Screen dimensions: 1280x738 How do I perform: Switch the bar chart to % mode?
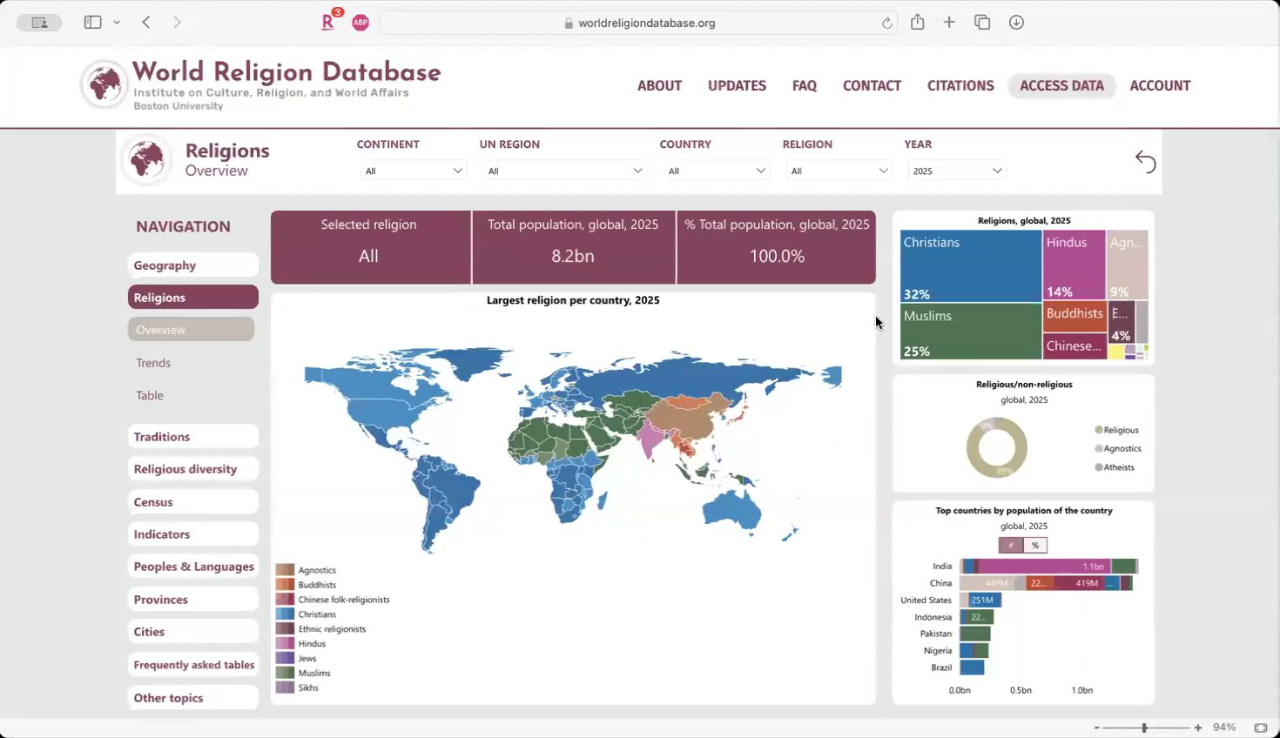[x=1035, y=545]
